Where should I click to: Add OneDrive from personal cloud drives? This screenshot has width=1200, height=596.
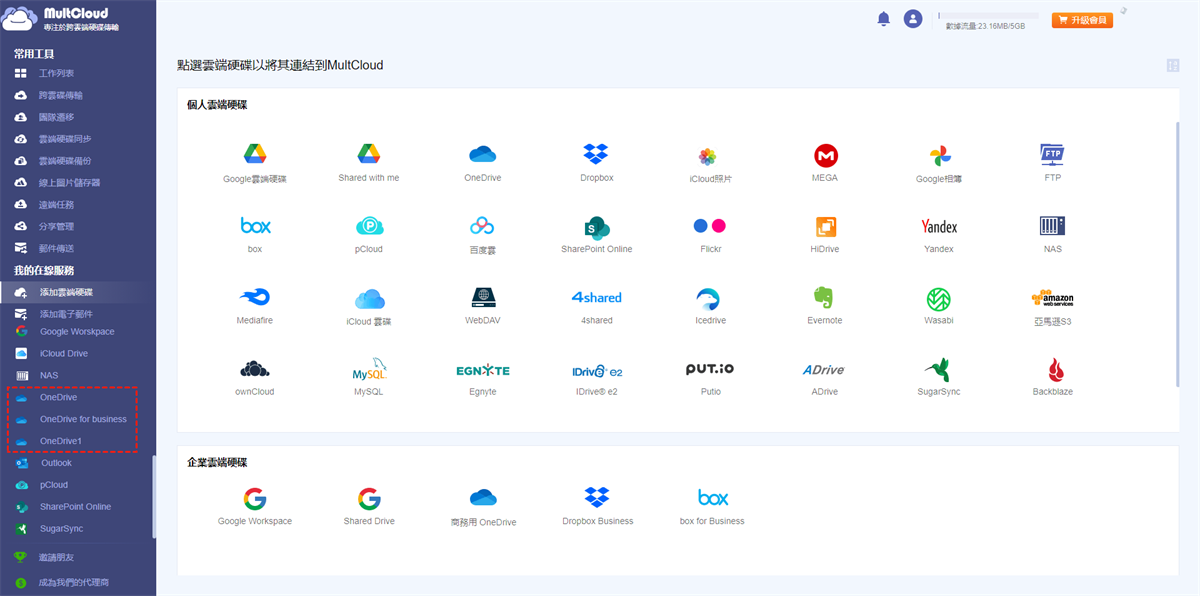pos(483,154)
